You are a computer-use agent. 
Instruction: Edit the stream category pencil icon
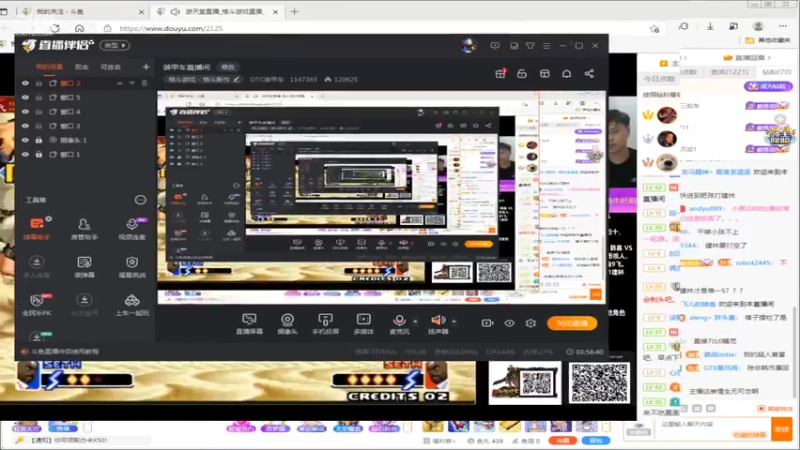[237, 80]
